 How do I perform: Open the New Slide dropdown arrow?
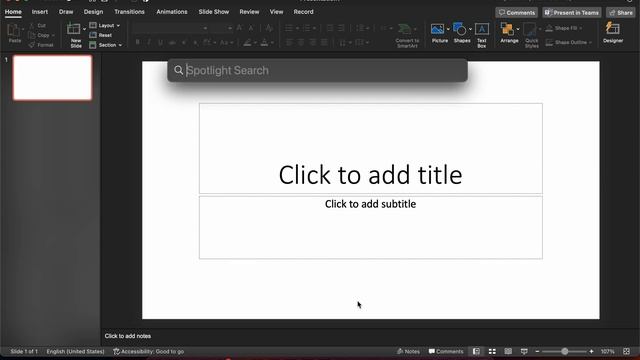[84, 29]
